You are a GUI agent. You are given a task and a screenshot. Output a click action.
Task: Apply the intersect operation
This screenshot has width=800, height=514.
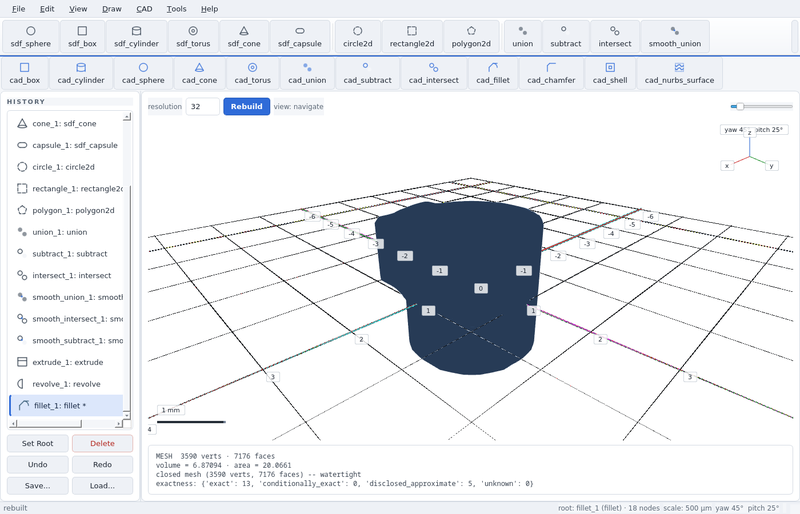(614, 37)
